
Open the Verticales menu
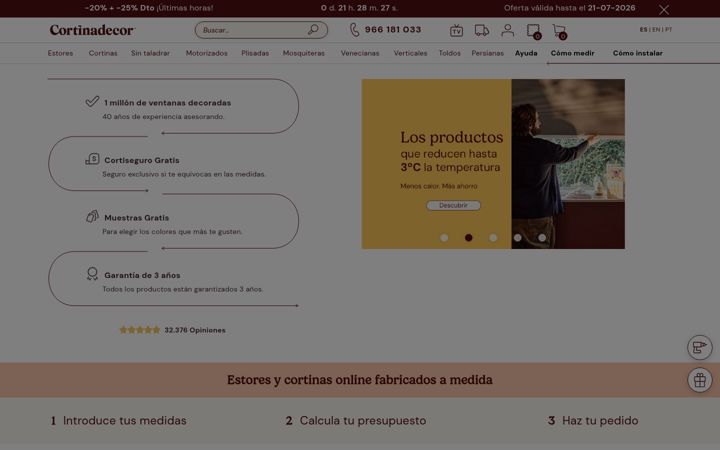pos(410,53)
